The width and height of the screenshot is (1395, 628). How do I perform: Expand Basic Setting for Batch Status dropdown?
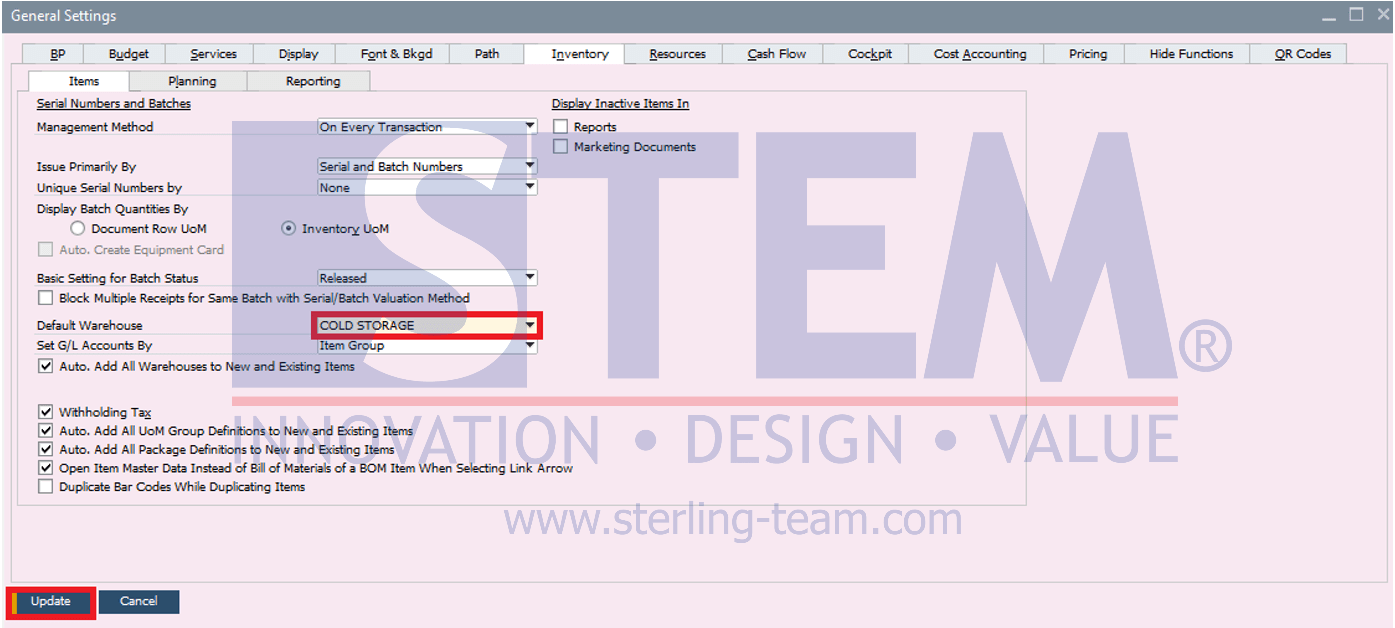[529, 278]
